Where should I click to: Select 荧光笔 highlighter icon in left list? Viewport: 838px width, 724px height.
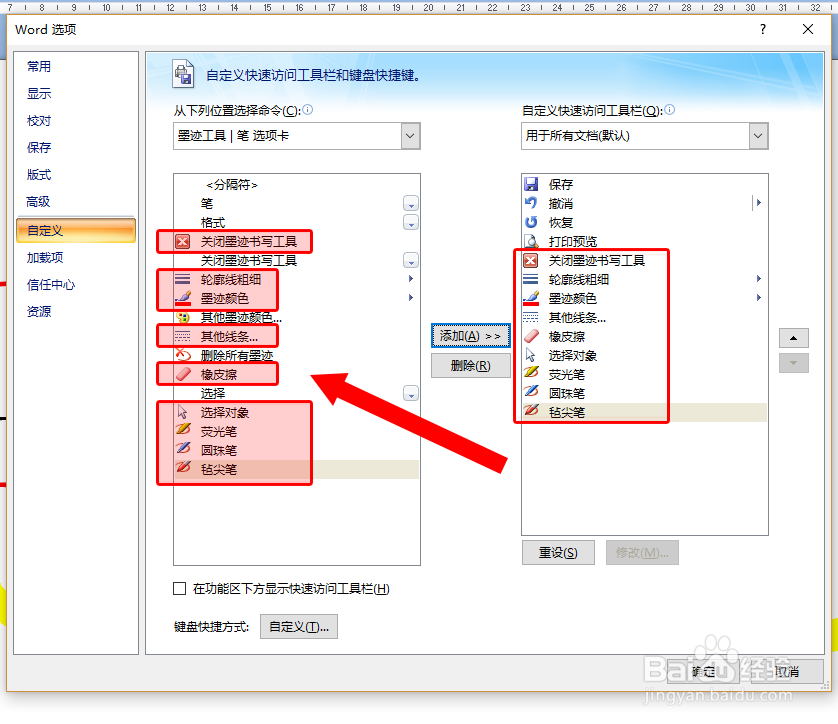(182, 431)
